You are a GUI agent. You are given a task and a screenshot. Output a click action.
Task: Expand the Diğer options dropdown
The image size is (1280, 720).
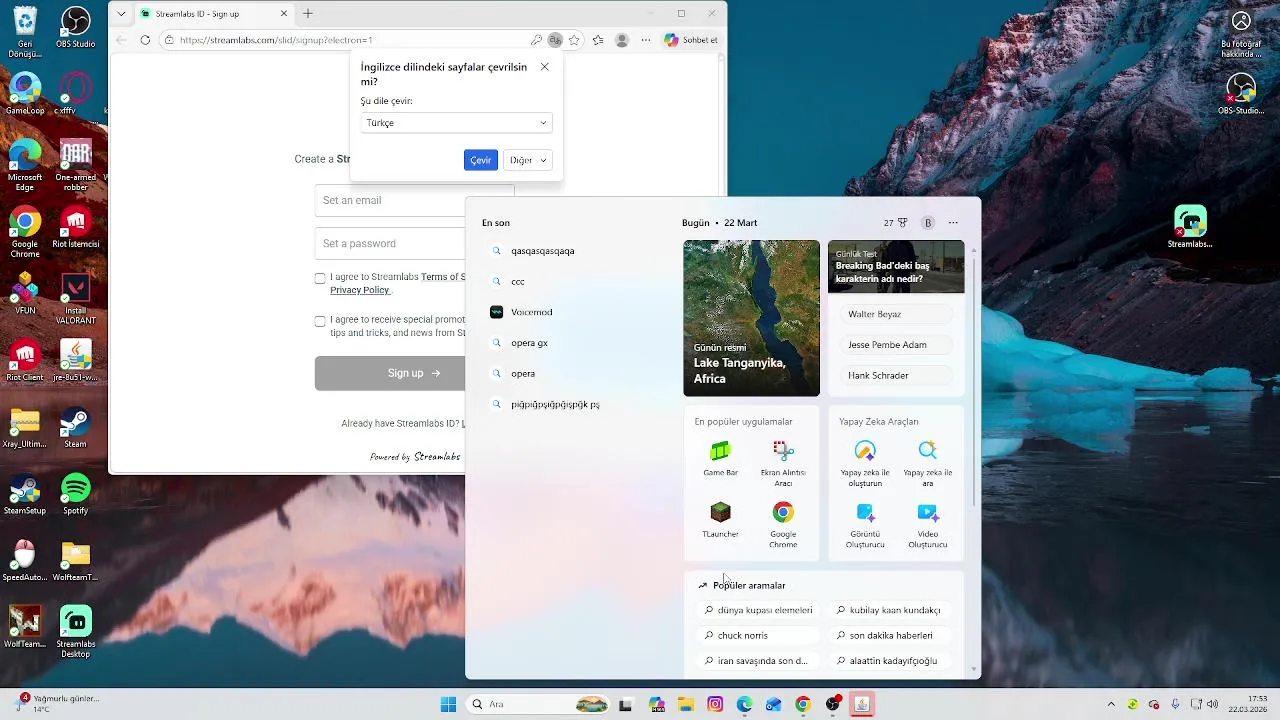528,160
